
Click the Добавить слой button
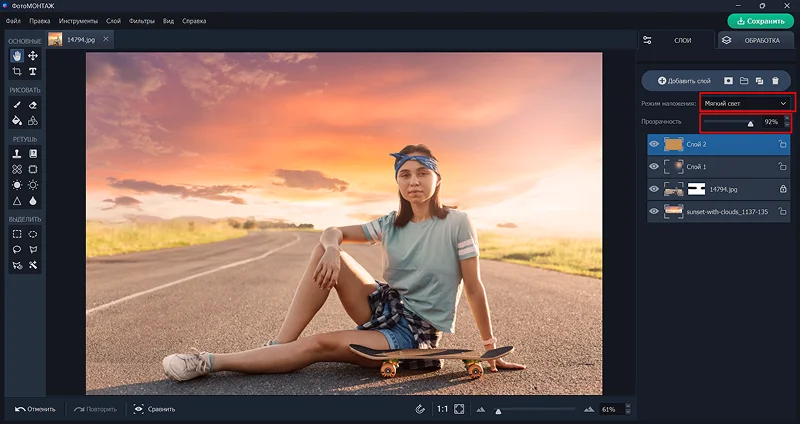click(x=684, y=81)
